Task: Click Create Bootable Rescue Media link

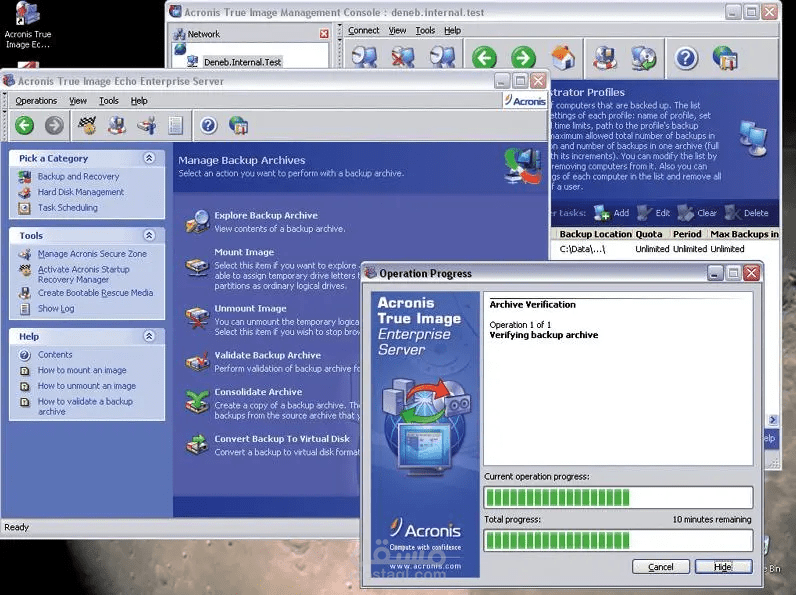Action: (x=95, y=292)
